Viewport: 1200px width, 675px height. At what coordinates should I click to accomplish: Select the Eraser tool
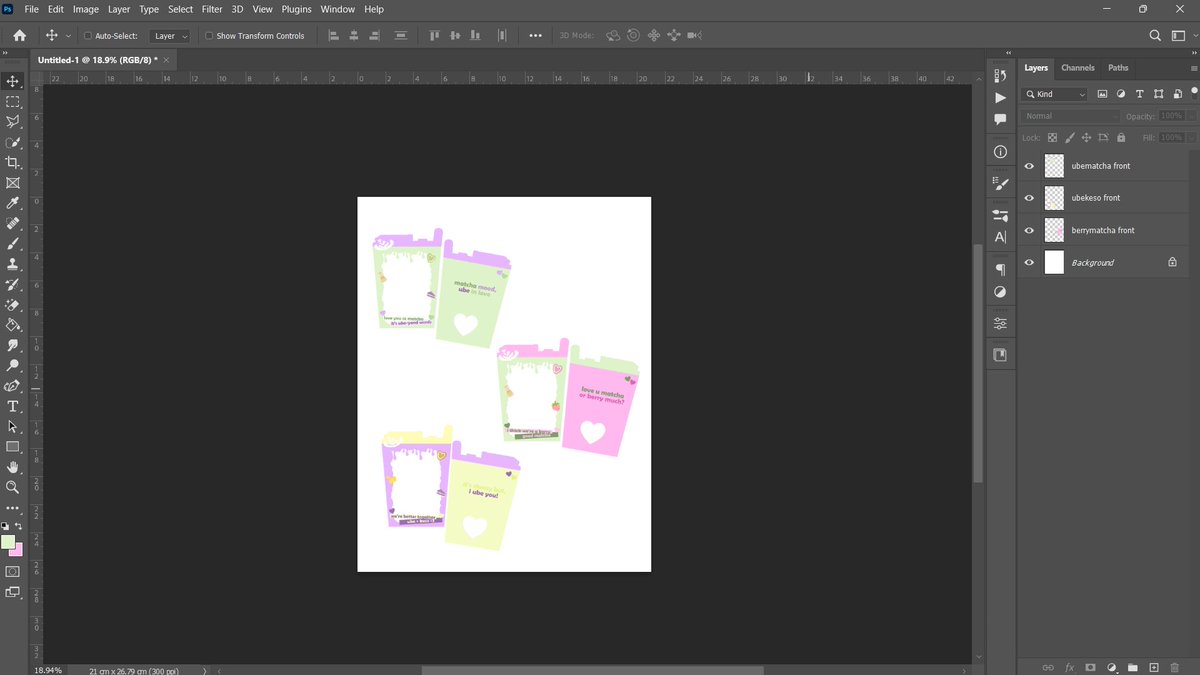point(13,305)
